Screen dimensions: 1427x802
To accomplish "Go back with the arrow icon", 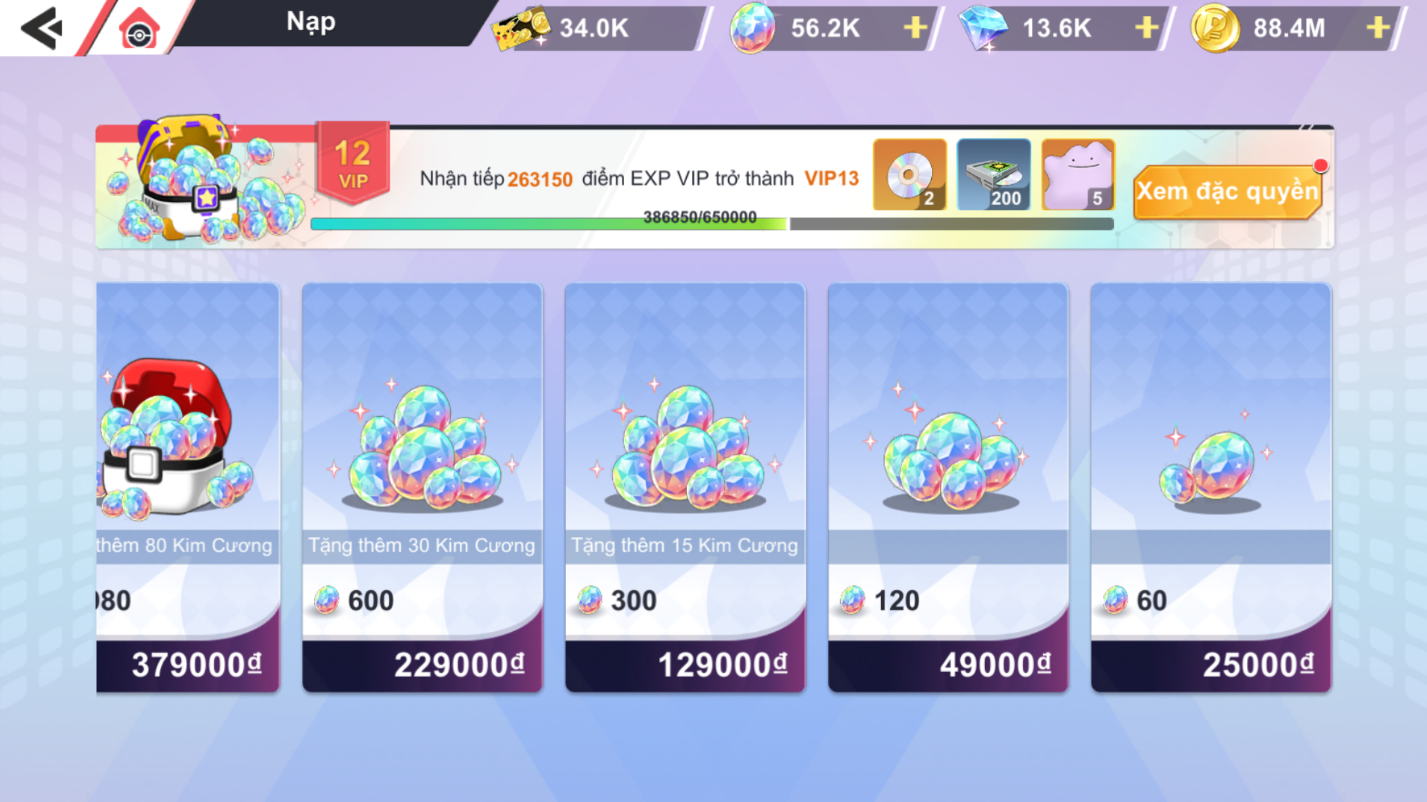I will [42, 28].
